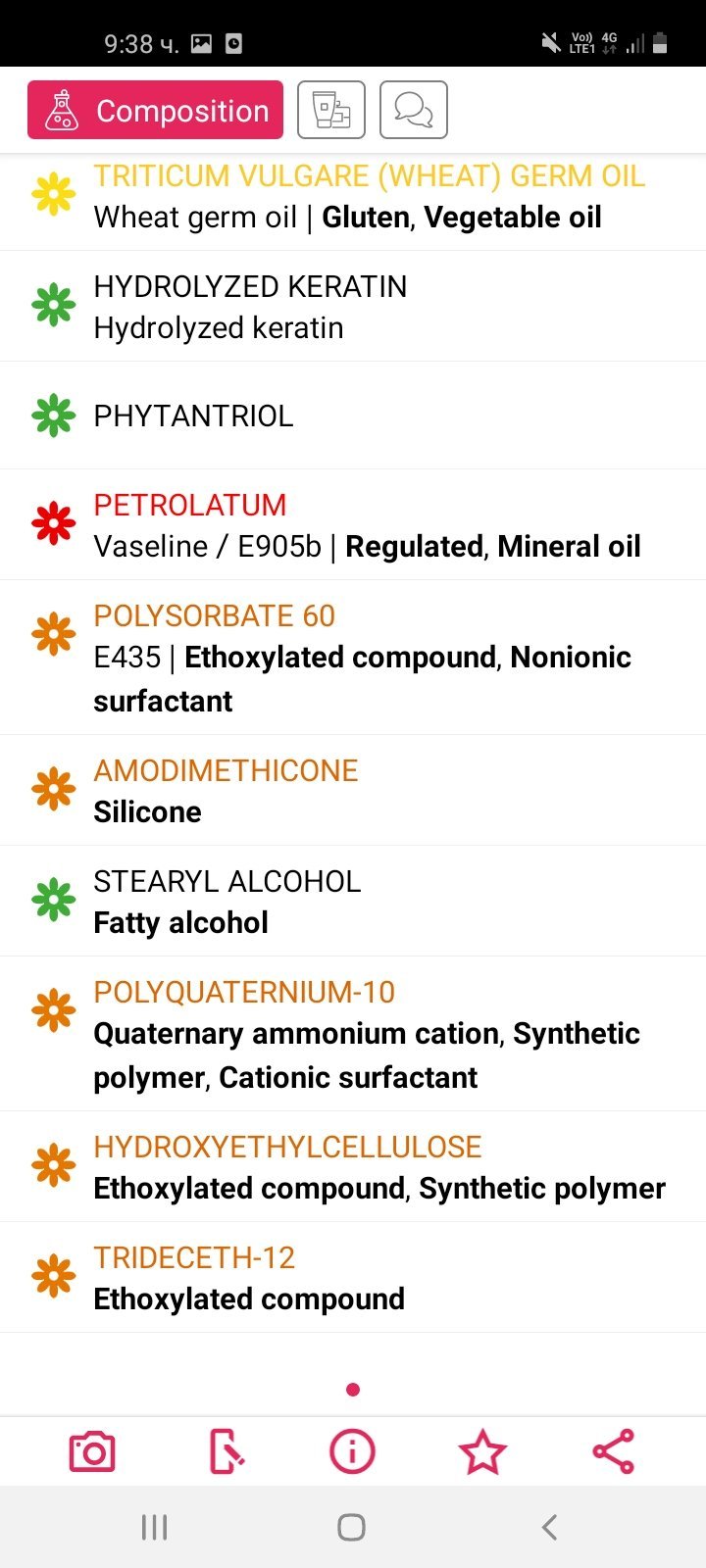706x1568 pixels.
Task: View POLYQUATERNIUM-10 ingredient details
Action: coord(244,992)
